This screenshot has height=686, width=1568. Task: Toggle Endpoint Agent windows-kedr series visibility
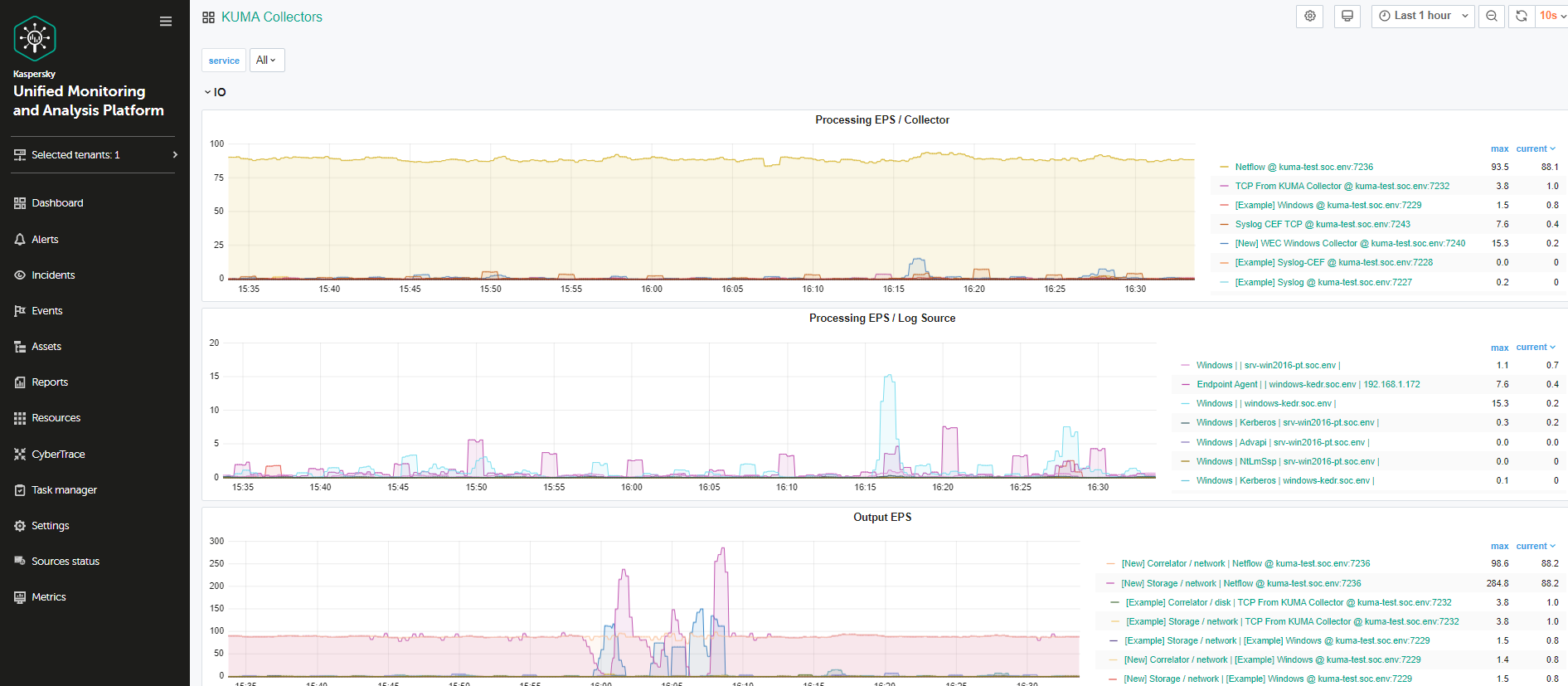tap(1308, 384)
